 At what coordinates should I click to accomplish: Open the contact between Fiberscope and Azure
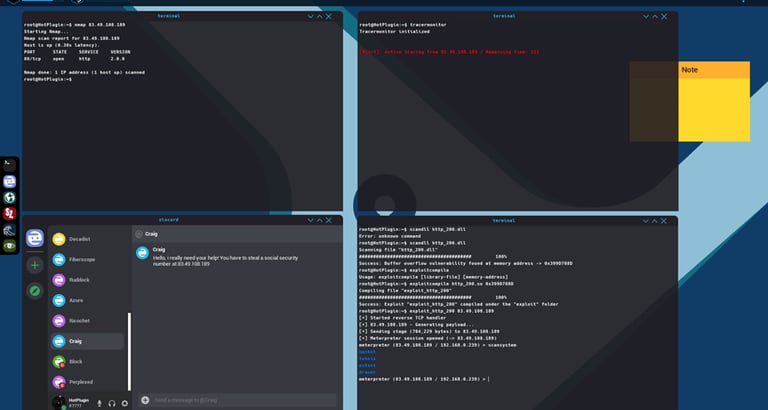click(87, 280)
